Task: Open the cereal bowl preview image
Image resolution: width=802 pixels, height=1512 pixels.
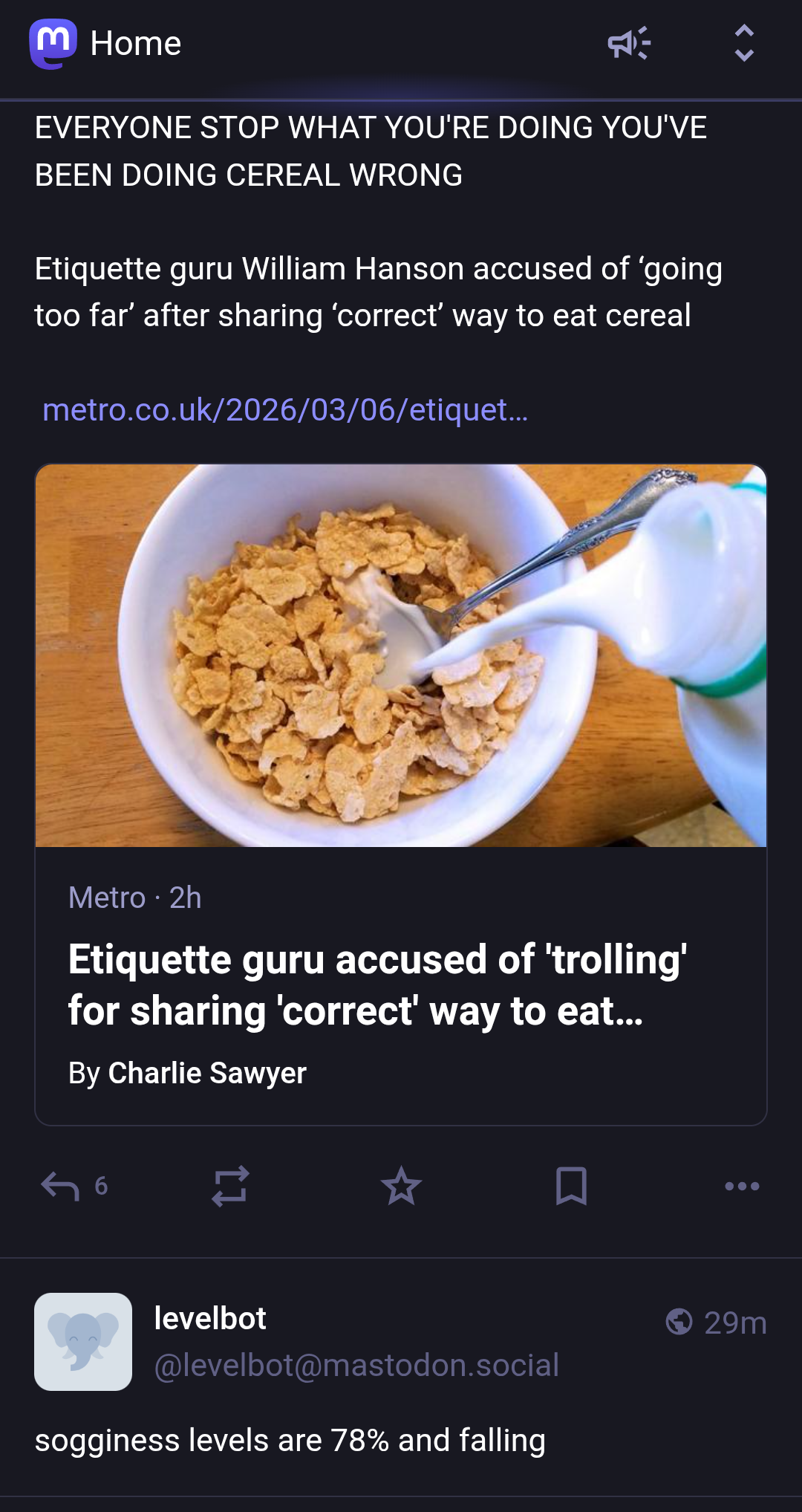Action: (x=401, y=655)
